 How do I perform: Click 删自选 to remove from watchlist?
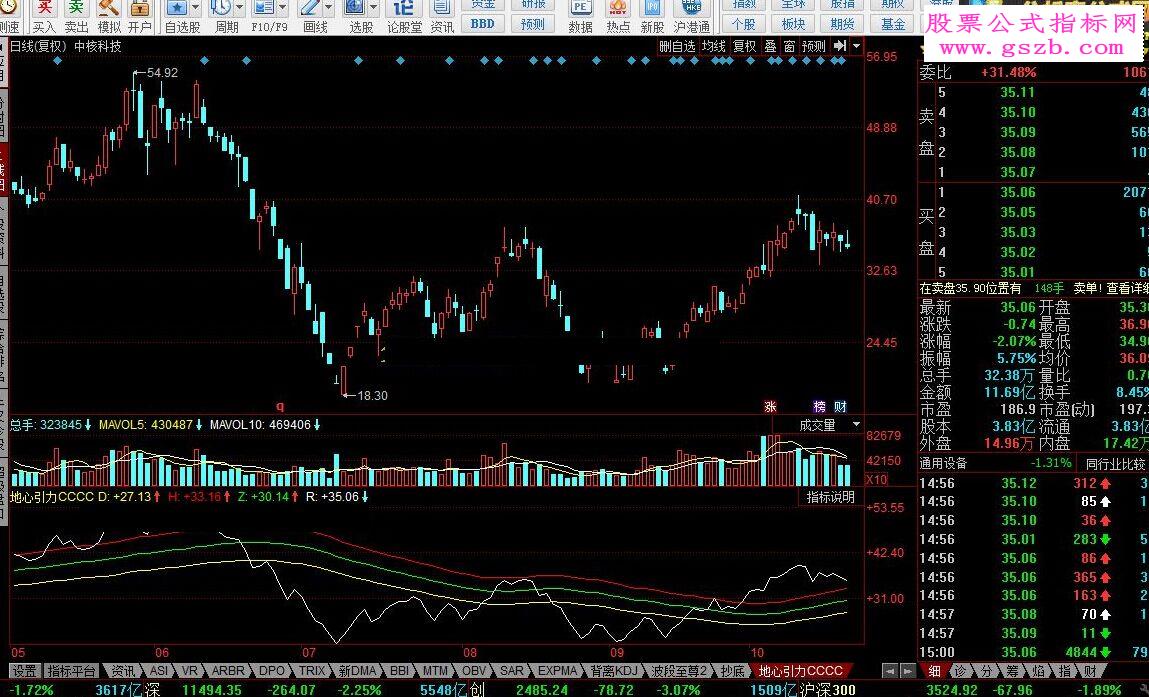click(x=677, y=46)
